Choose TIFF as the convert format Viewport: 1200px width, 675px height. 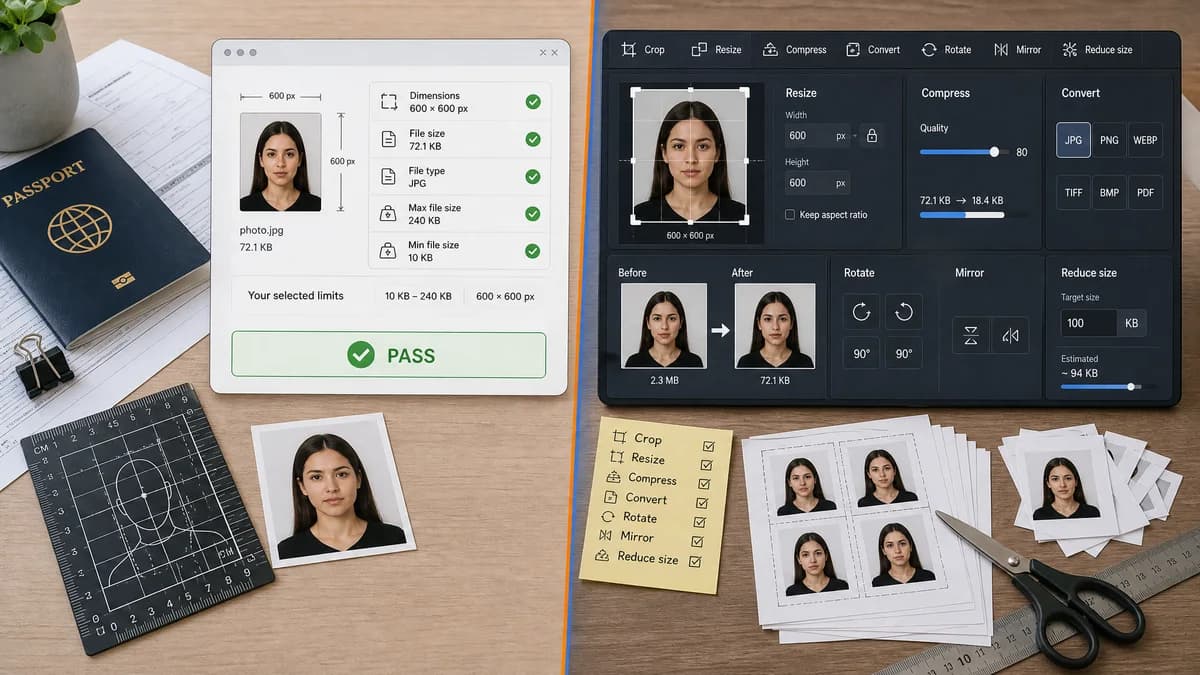tap(1073, 192)
